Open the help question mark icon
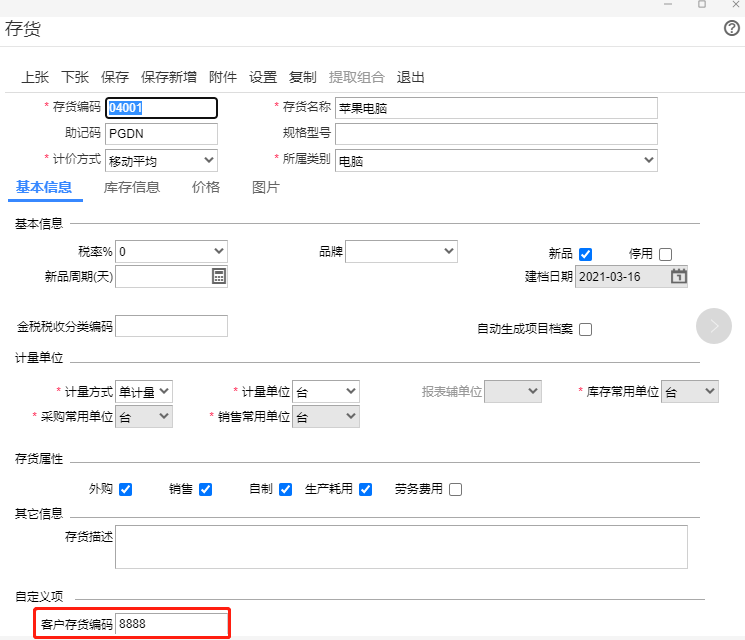The height and width of the screenshot is (640, 745). point(732,29)
